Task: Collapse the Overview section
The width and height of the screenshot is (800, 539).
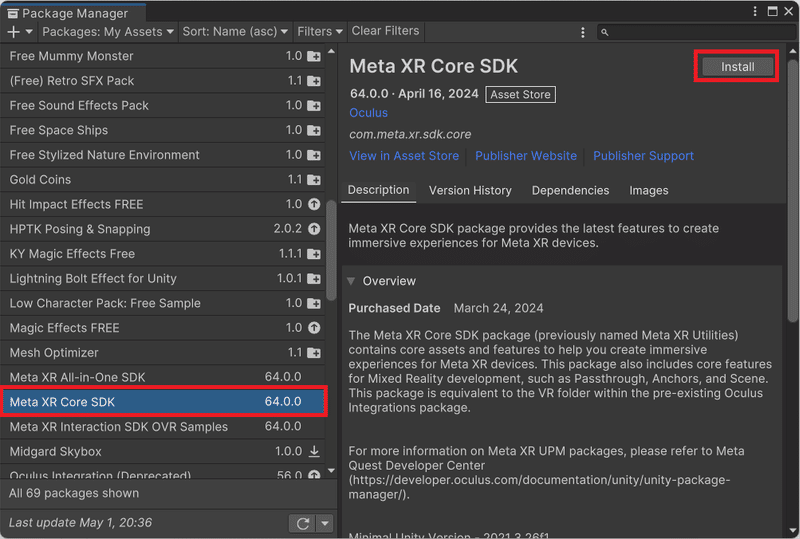Action: click(x=352, y=281)
